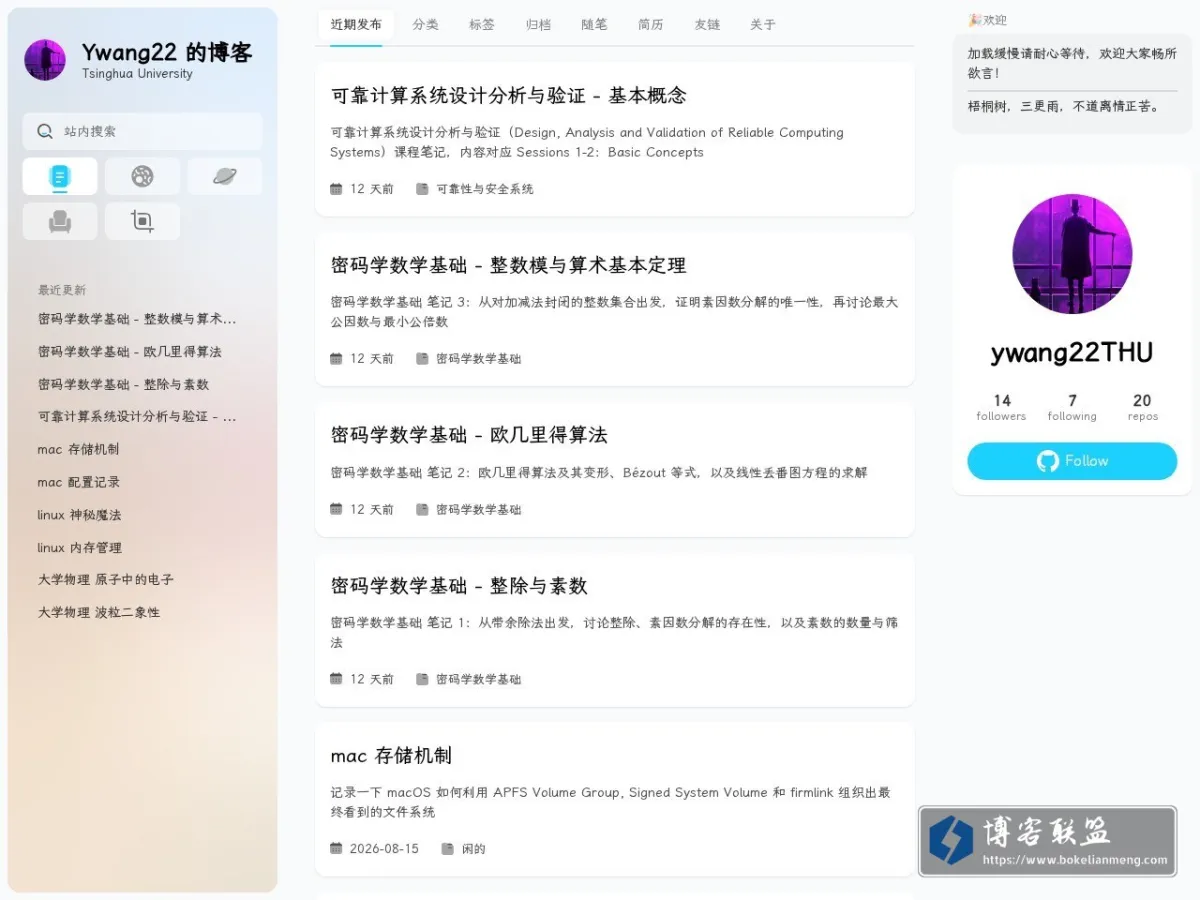Open the armchair icon tab in sidebar
The width and height of the screenshot is (1200, 900).
coord(60,221)
